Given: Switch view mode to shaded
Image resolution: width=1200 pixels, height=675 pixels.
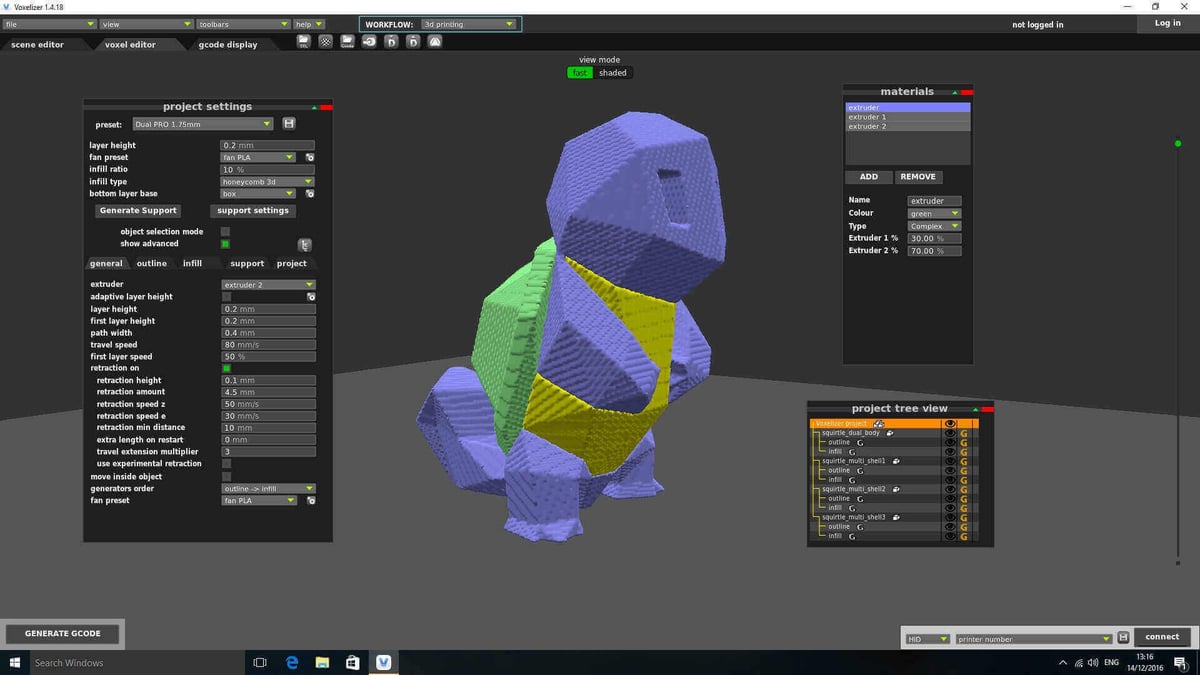Looking at the screenshot, I should pyautogui.click(x=613, y=73).
